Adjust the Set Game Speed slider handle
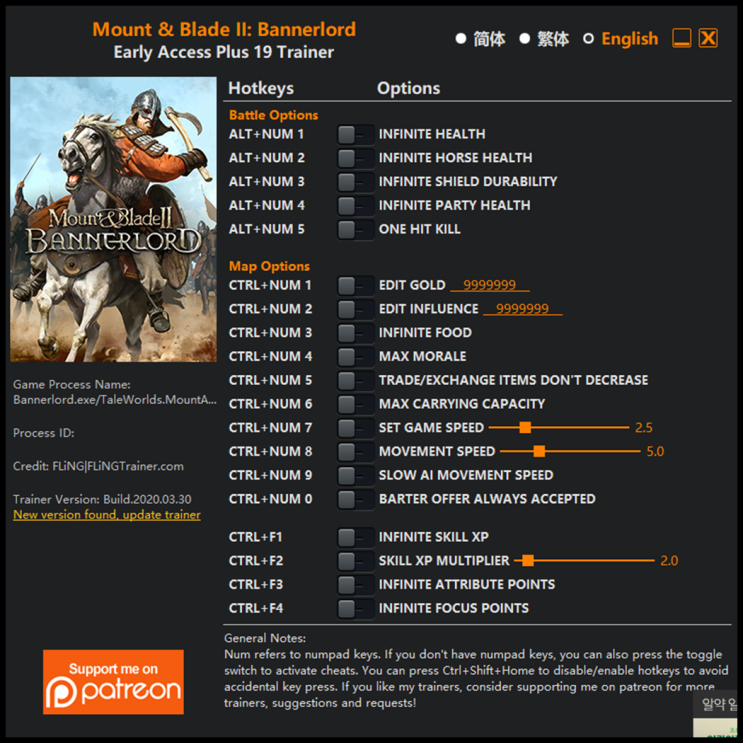This screenshot has width=743, height=743. [525, 427]
